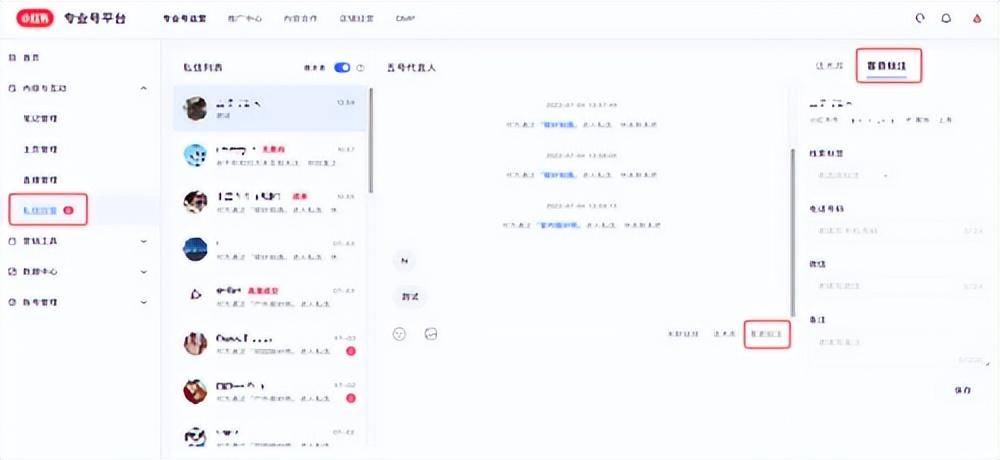Open the fourth top navigation tab
This screenshot has width=1000, height=460.
click(357, 19)
